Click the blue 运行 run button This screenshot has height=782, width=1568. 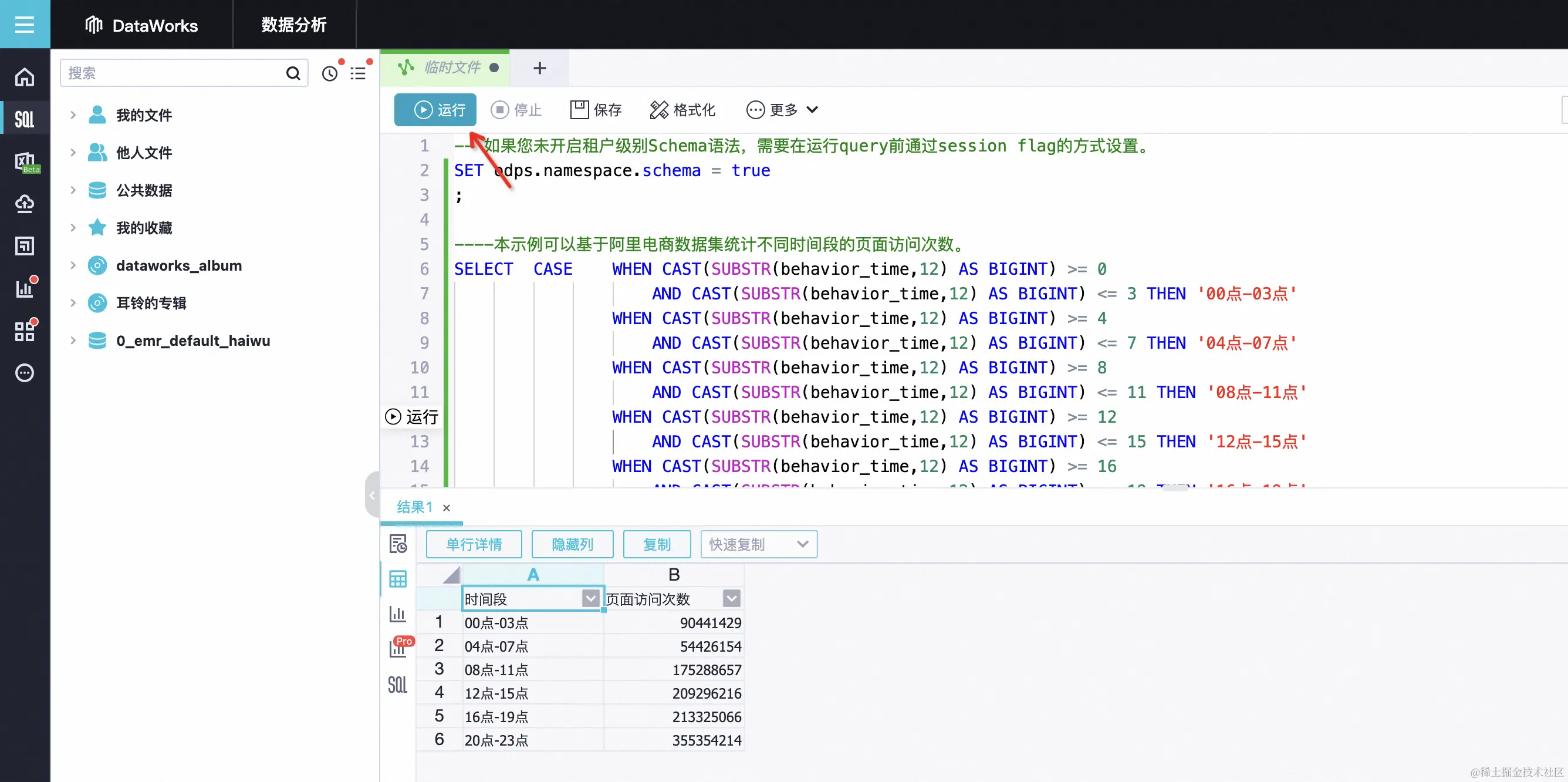click(435, 110)
